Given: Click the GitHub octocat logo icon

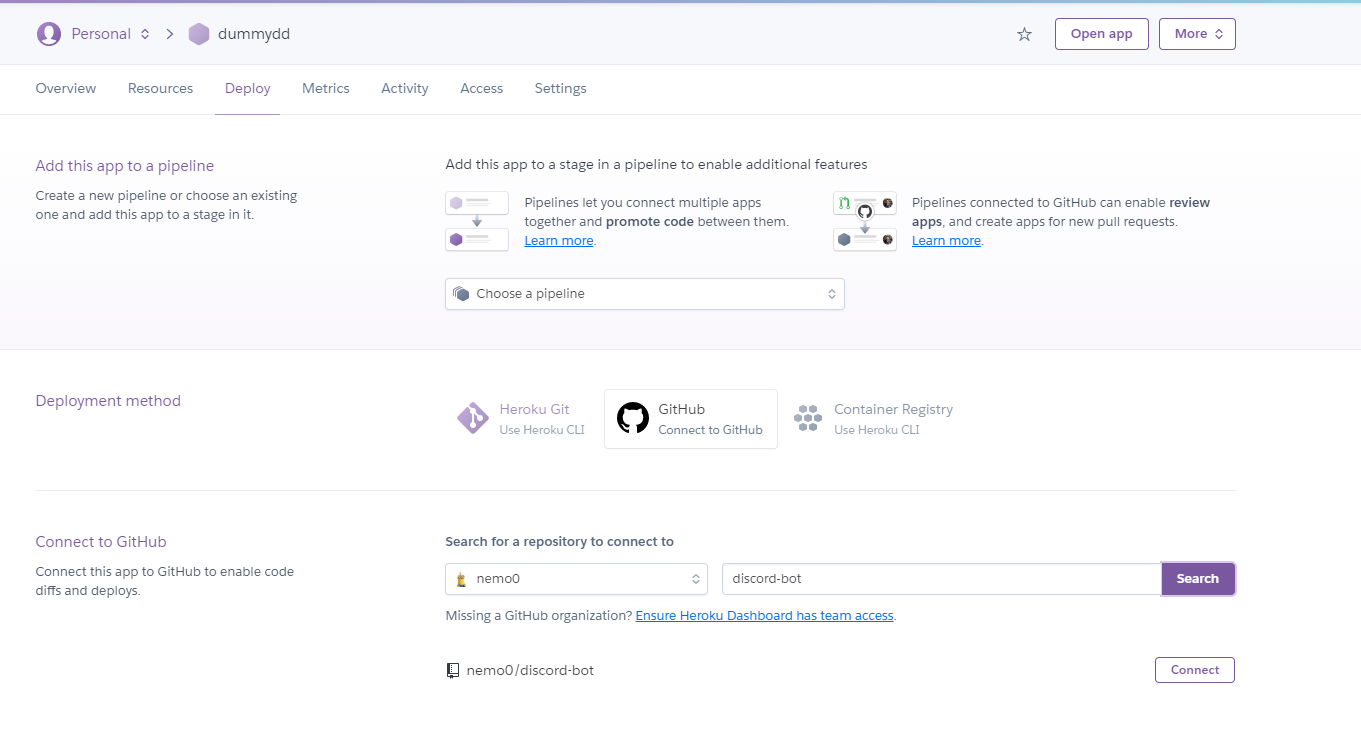Looking at the screenshot, I should (633, 418).
